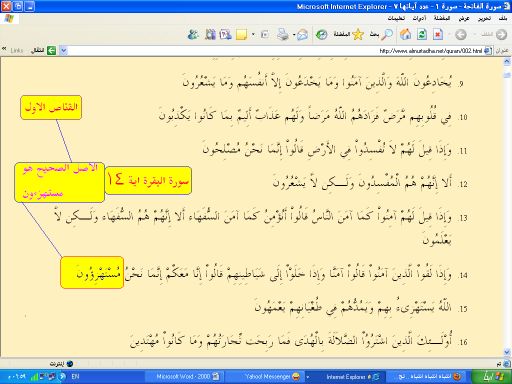The width and height of the screenshot is (512, 384).
Task: Open the Research books toolbar icon
Action: [210, 34]
